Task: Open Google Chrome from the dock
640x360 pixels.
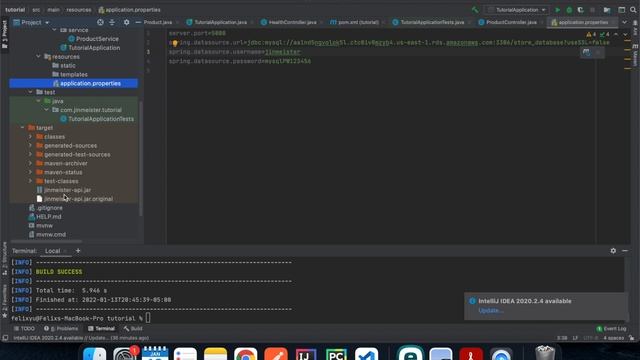Action: [x=246, y=353]
